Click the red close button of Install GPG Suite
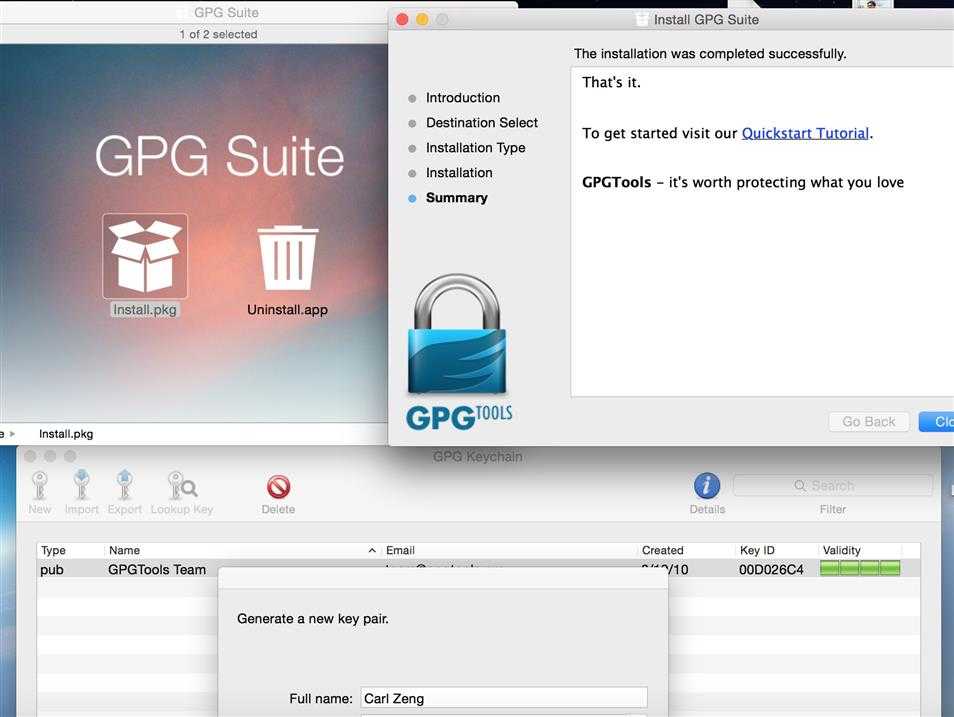This screenshot has width=954, height=717. point(402,19)
